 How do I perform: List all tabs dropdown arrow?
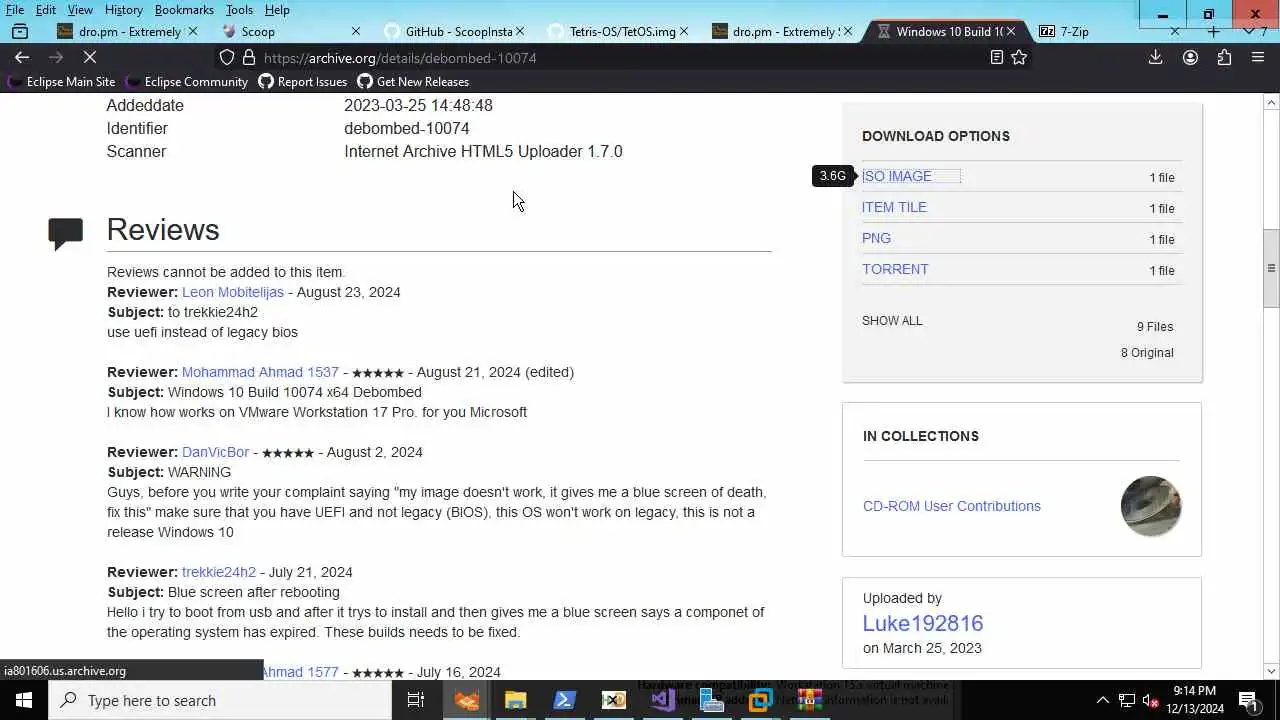[1248, 31]
